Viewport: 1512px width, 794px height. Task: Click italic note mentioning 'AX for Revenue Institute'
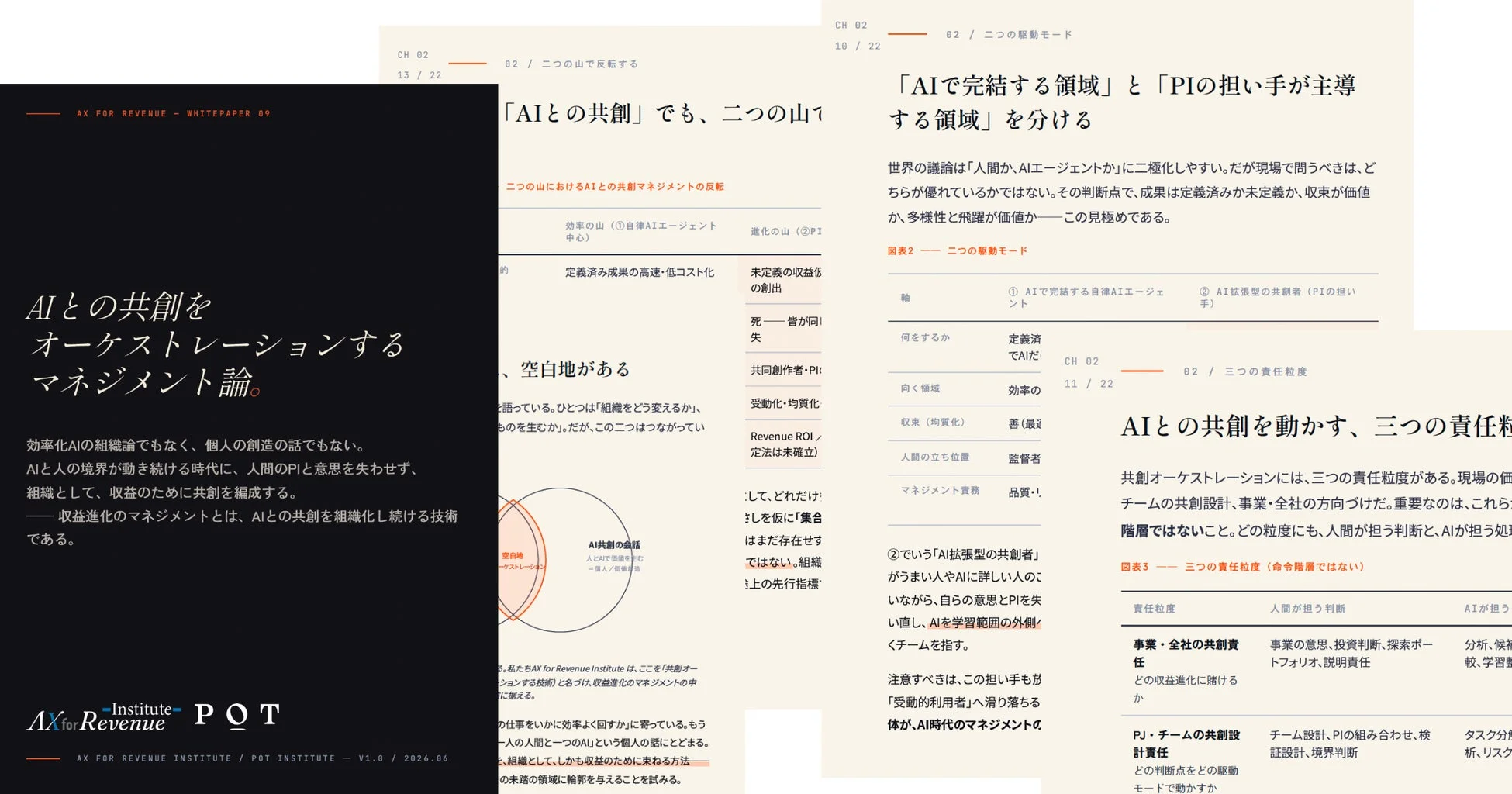coord(598,682)
